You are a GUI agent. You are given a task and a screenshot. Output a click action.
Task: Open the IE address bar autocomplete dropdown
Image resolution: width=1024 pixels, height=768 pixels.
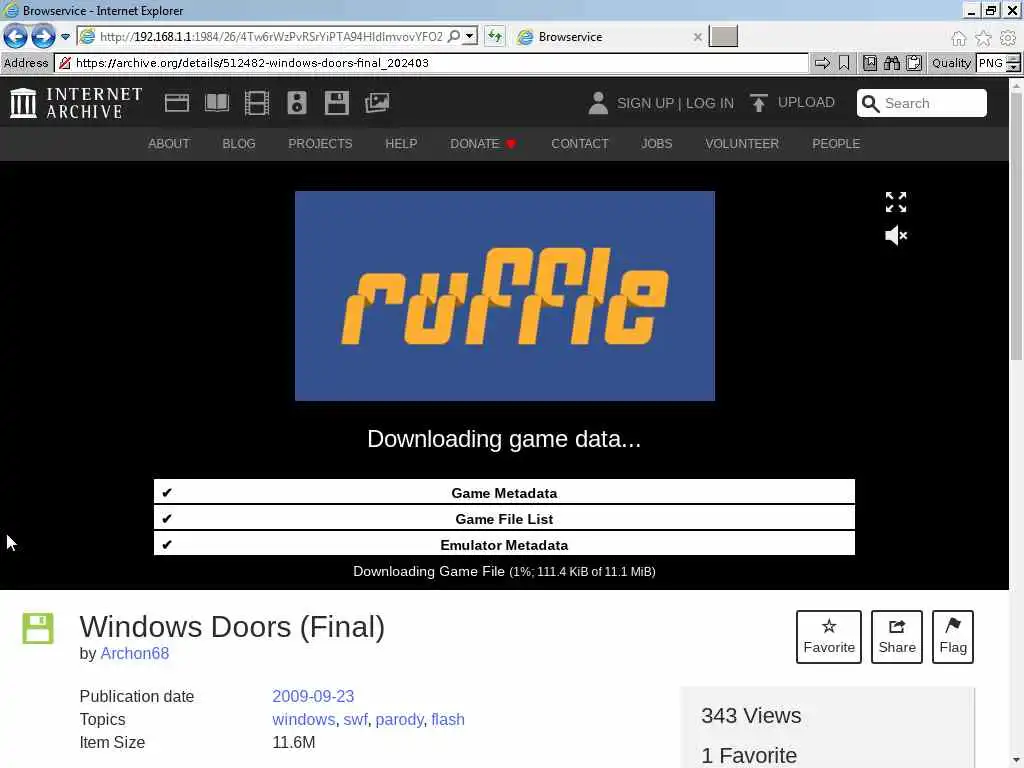[470, 36]
